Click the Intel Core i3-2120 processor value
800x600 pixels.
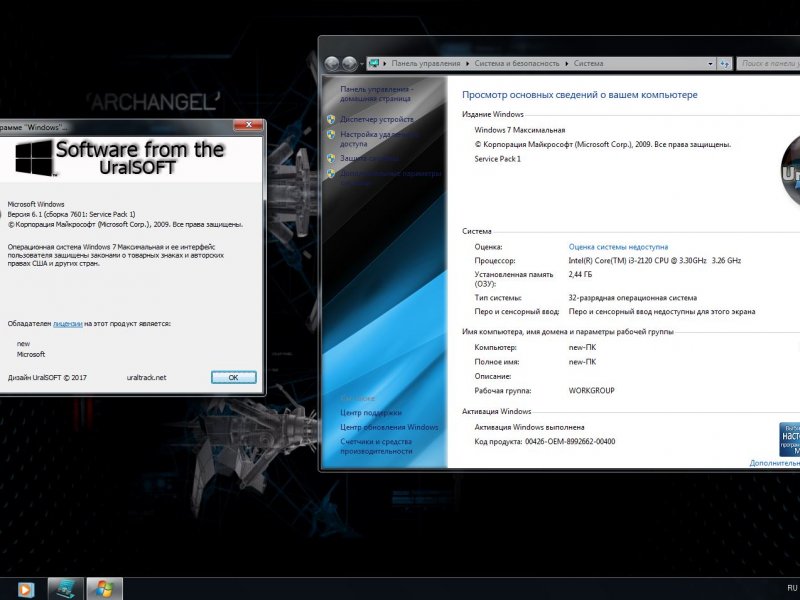[655, 261]
